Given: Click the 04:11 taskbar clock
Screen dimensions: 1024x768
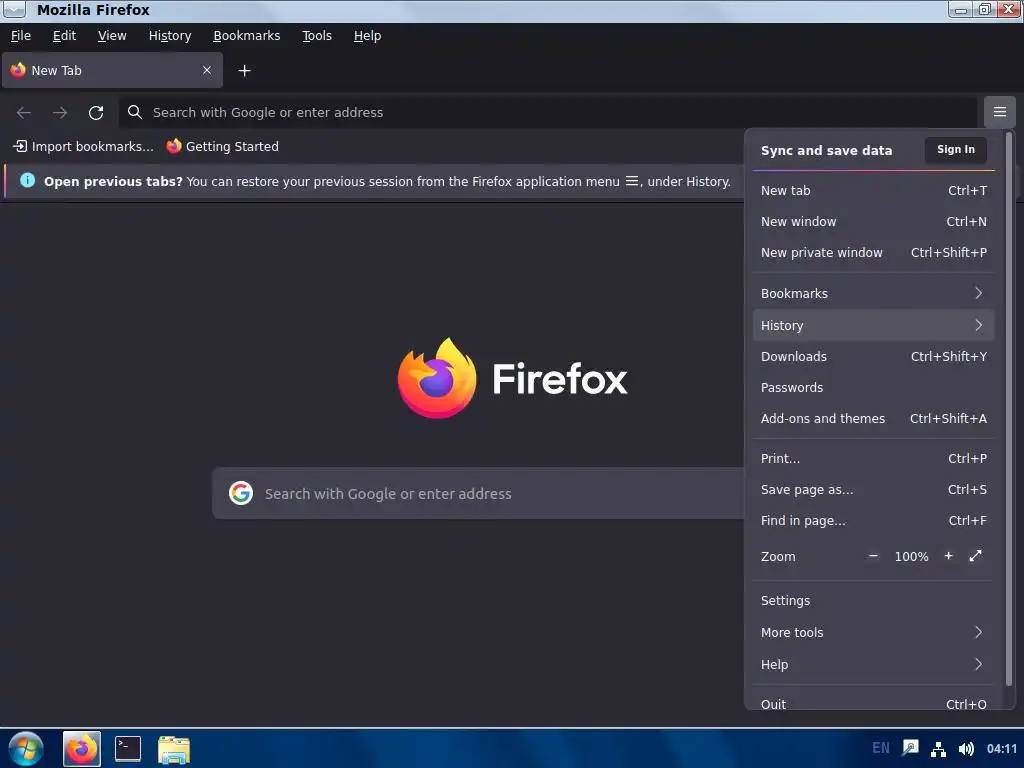Looking at the screenshot, I should click(1001, 748).
